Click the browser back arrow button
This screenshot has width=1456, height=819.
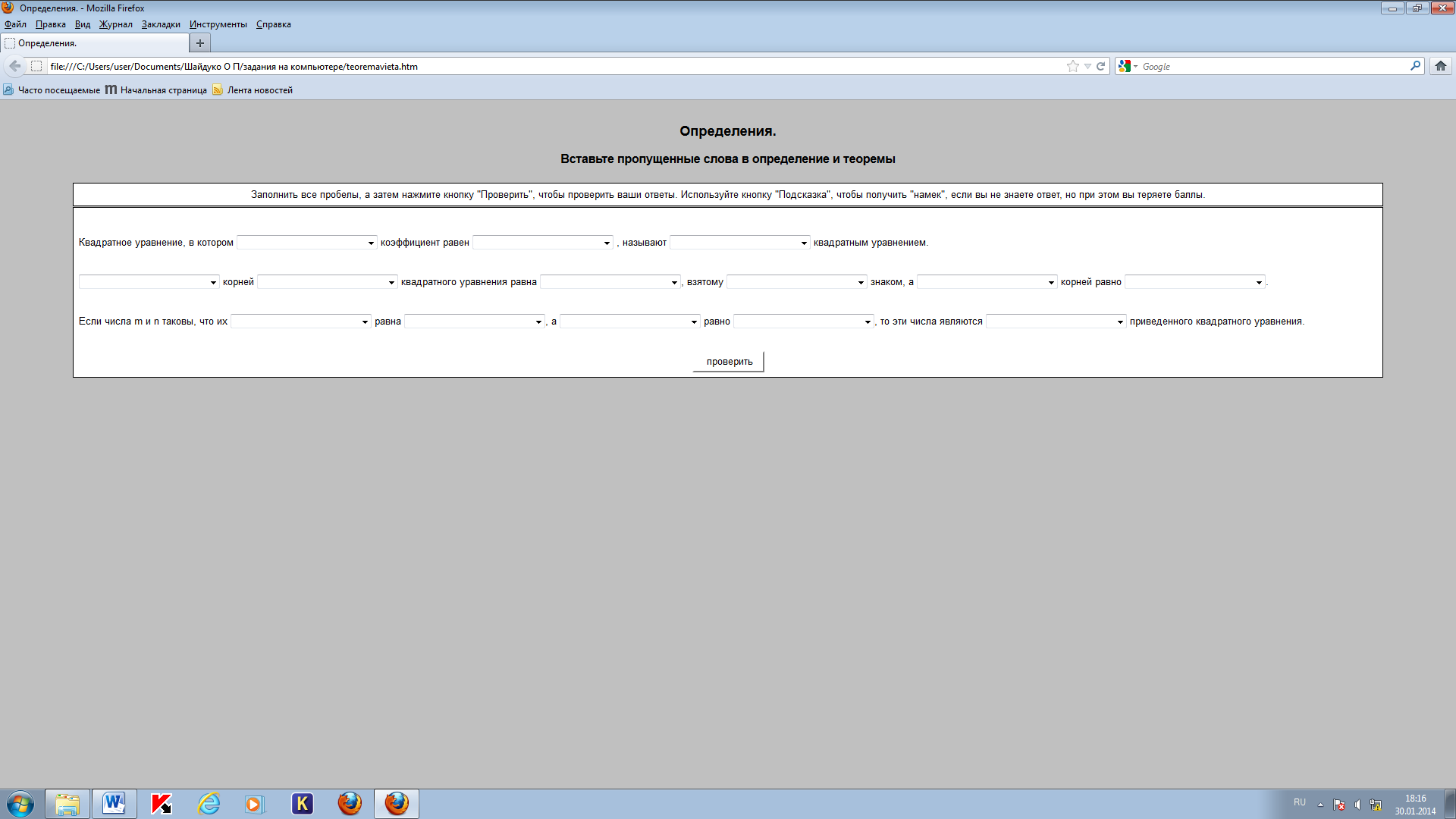pyautogui.click(x=15, y=66)
